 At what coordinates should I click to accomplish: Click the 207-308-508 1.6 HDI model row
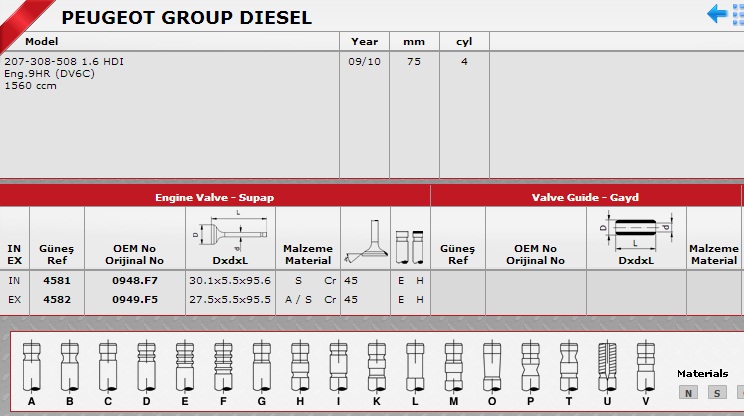[65, 61]
